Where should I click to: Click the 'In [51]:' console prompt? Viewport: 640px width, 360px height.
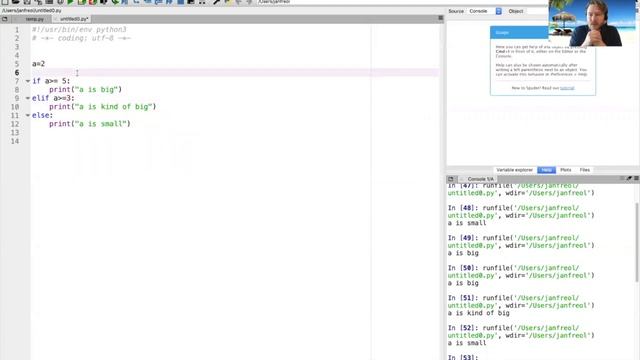tap(463, 298)
